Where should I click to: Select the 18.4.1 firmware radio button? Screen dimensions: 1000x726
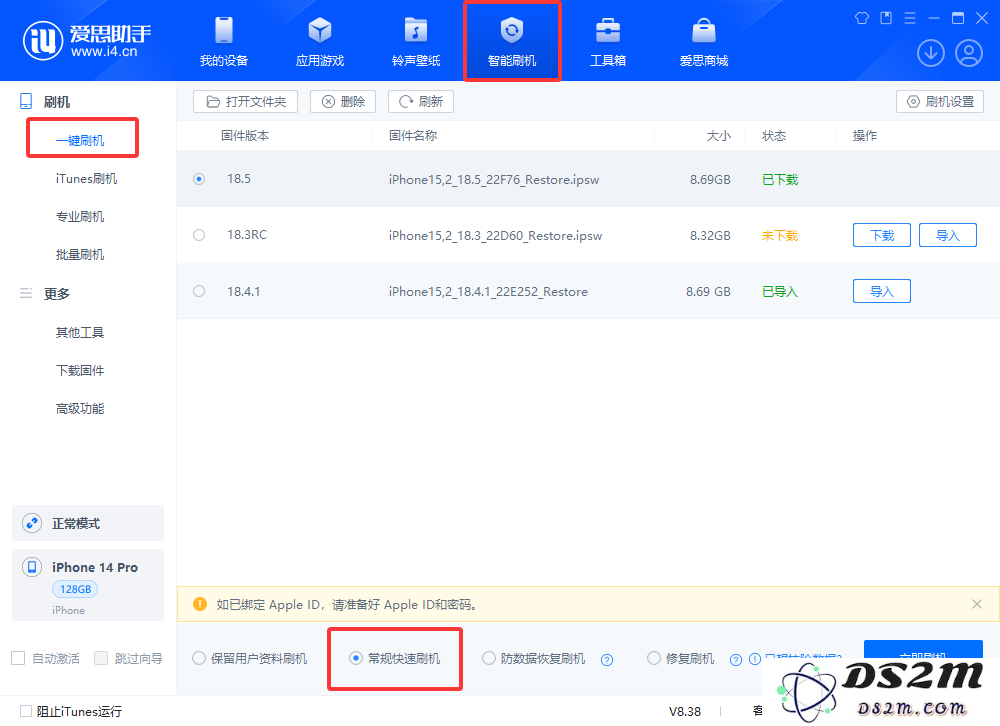click(199, 291)
